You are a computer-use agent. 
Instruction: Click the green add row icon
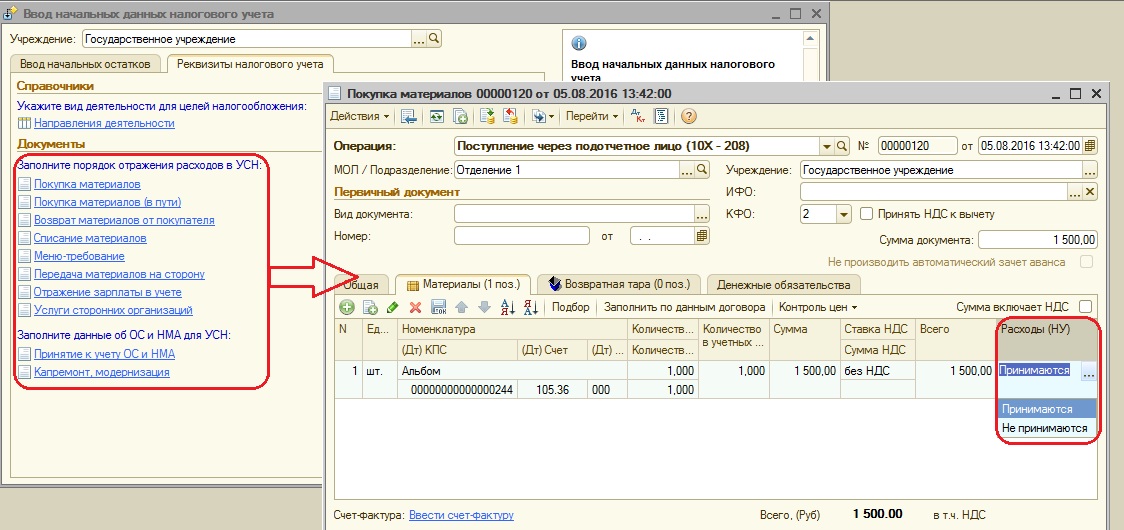[x=347, y=307]
